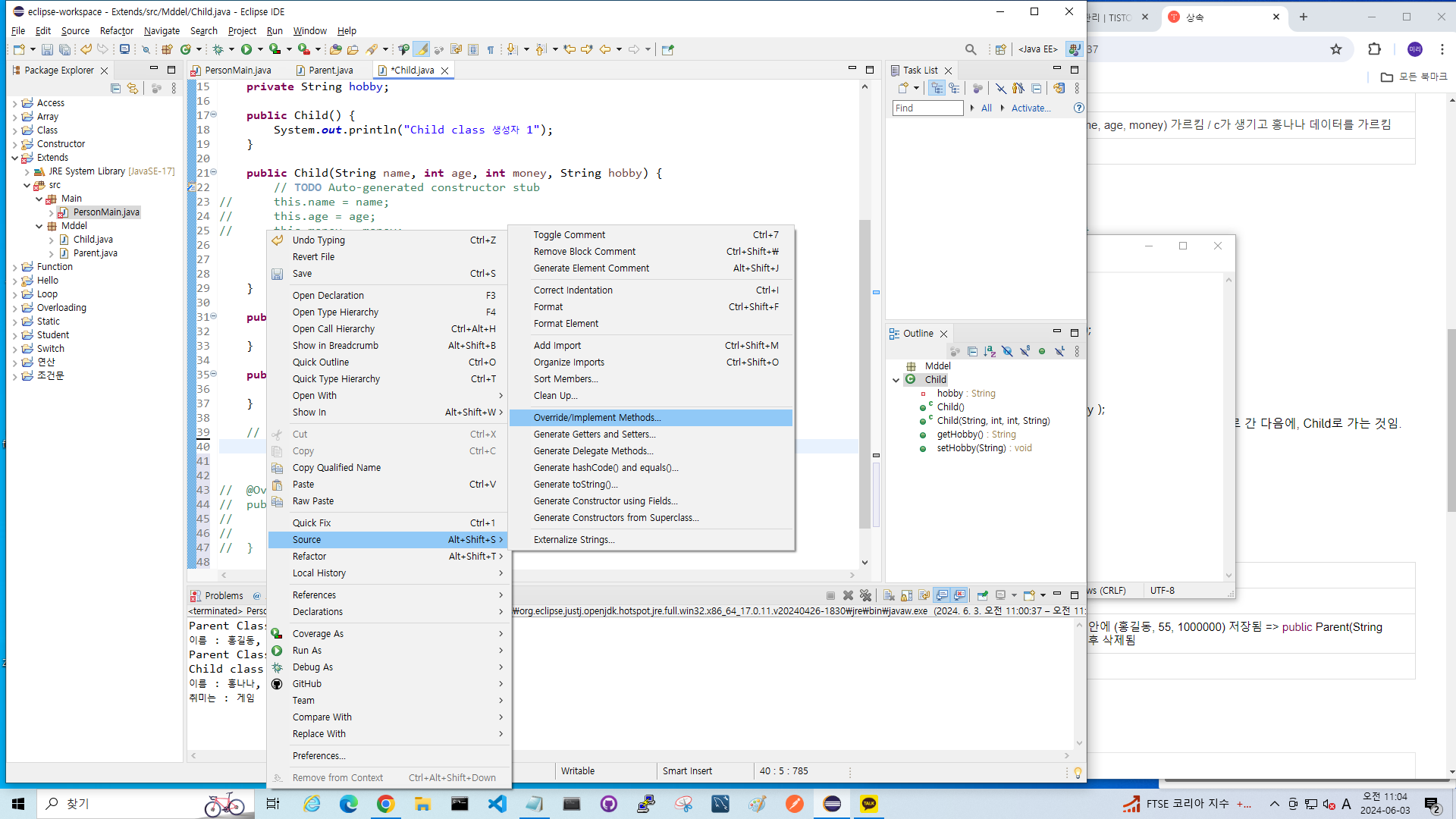Toggle Hide Fields in Outline toolbar
The height and width of the screenshot is (819, 1456).
point(1007,351)
